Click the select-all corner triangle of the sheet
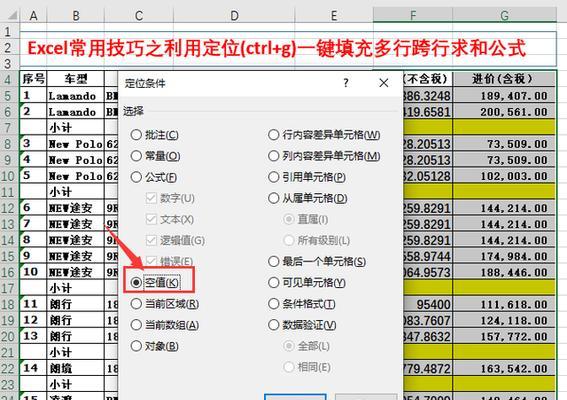 pos(12,15)
